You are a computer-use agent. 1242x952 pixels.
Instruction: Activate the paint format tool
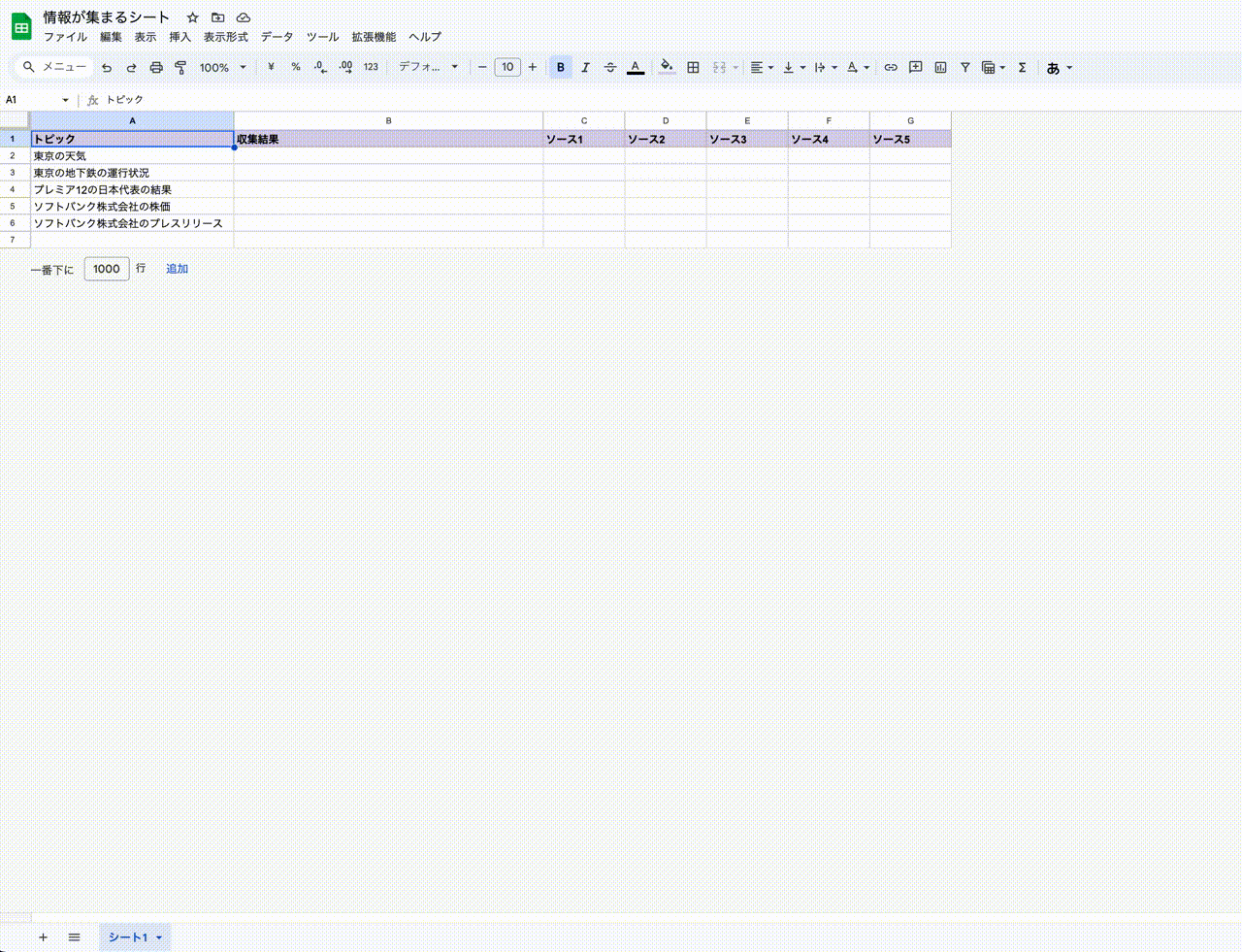coord(180,68)
